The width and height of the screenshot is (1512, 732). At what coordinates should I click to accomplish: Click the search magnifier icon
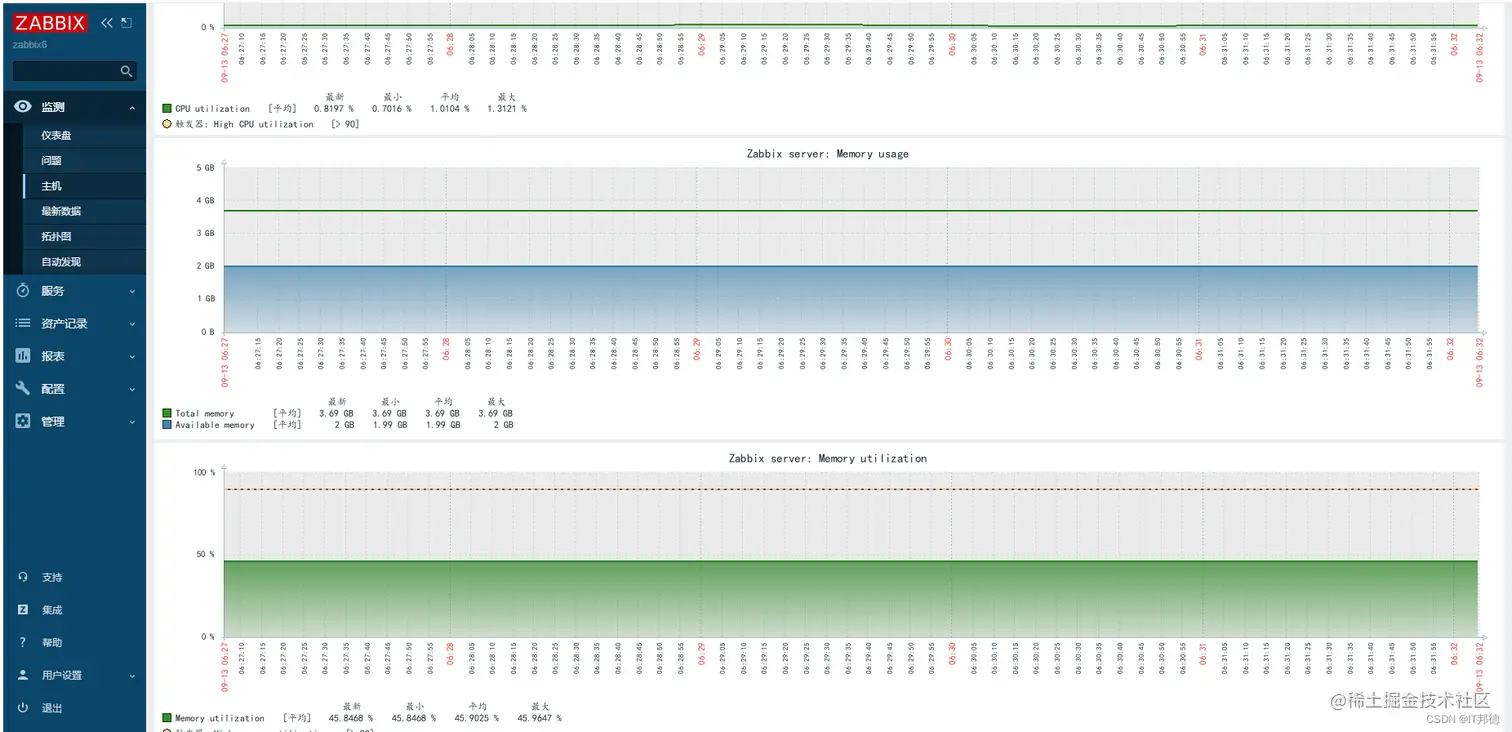tap(126, 72)
